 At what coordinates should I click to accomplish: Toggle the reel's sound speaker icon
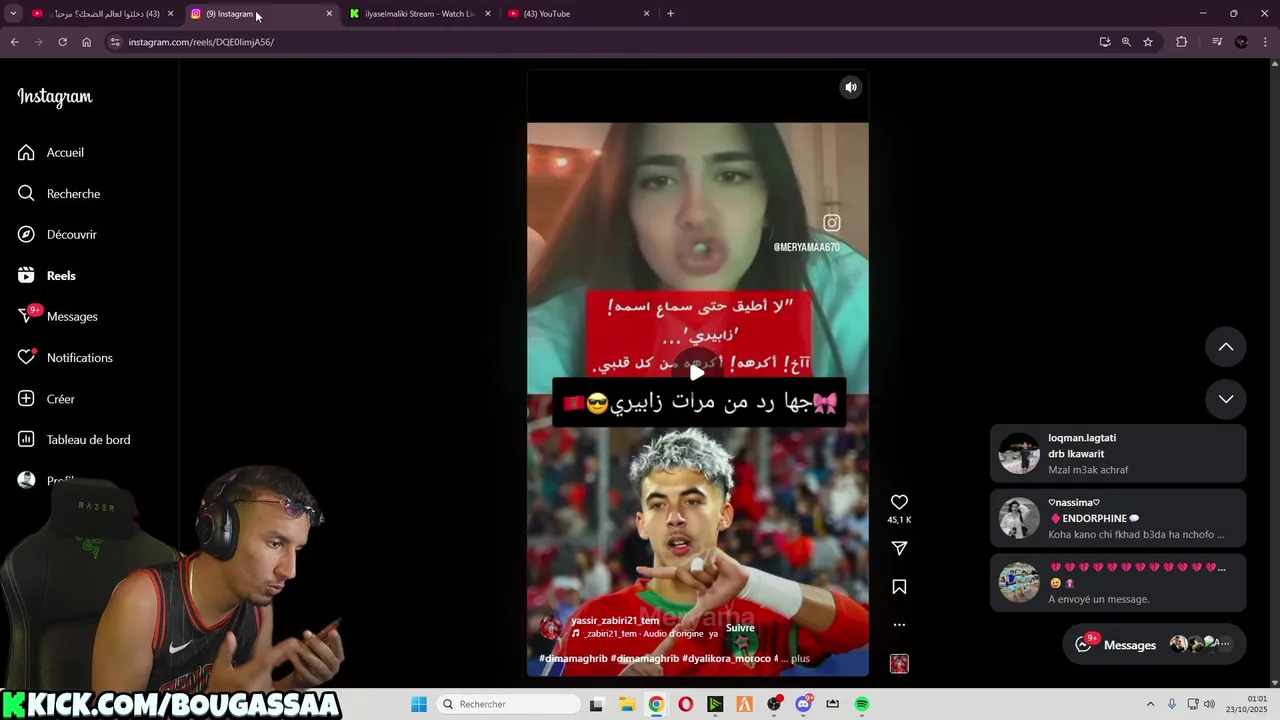pos(851,87)
